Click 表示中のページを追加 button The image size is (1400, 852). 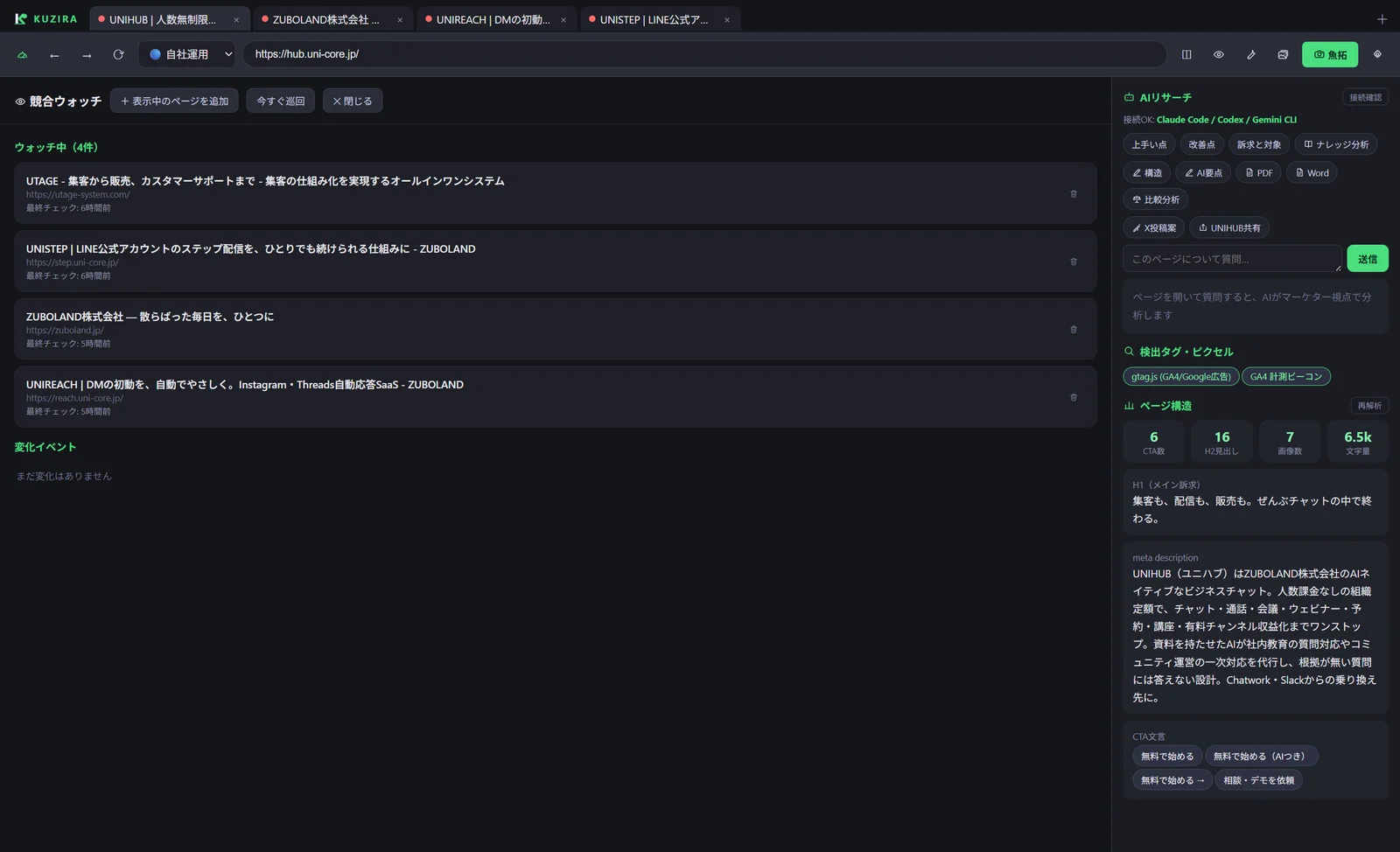pos(174,101)
